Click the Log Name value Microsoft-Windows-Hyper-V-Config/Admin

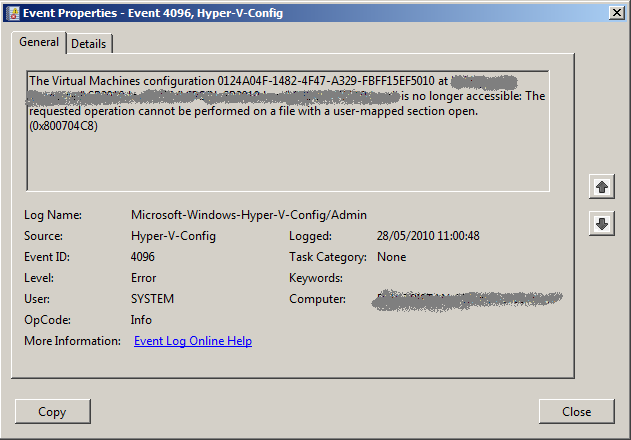pyautogui.click(x=248, y=215)
